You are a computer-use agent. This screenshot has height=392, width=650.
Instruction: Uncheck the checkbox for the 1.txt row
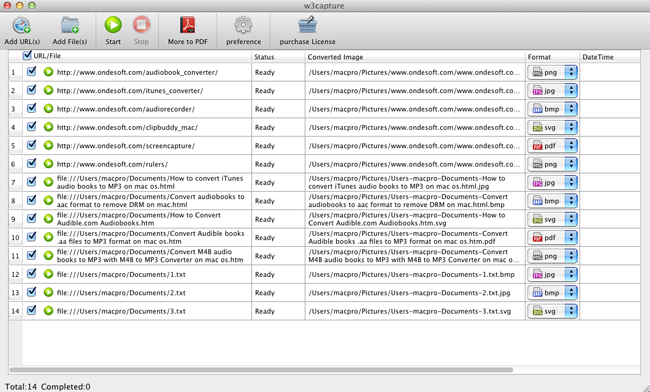pyautogui.click(x=32, y=273)
